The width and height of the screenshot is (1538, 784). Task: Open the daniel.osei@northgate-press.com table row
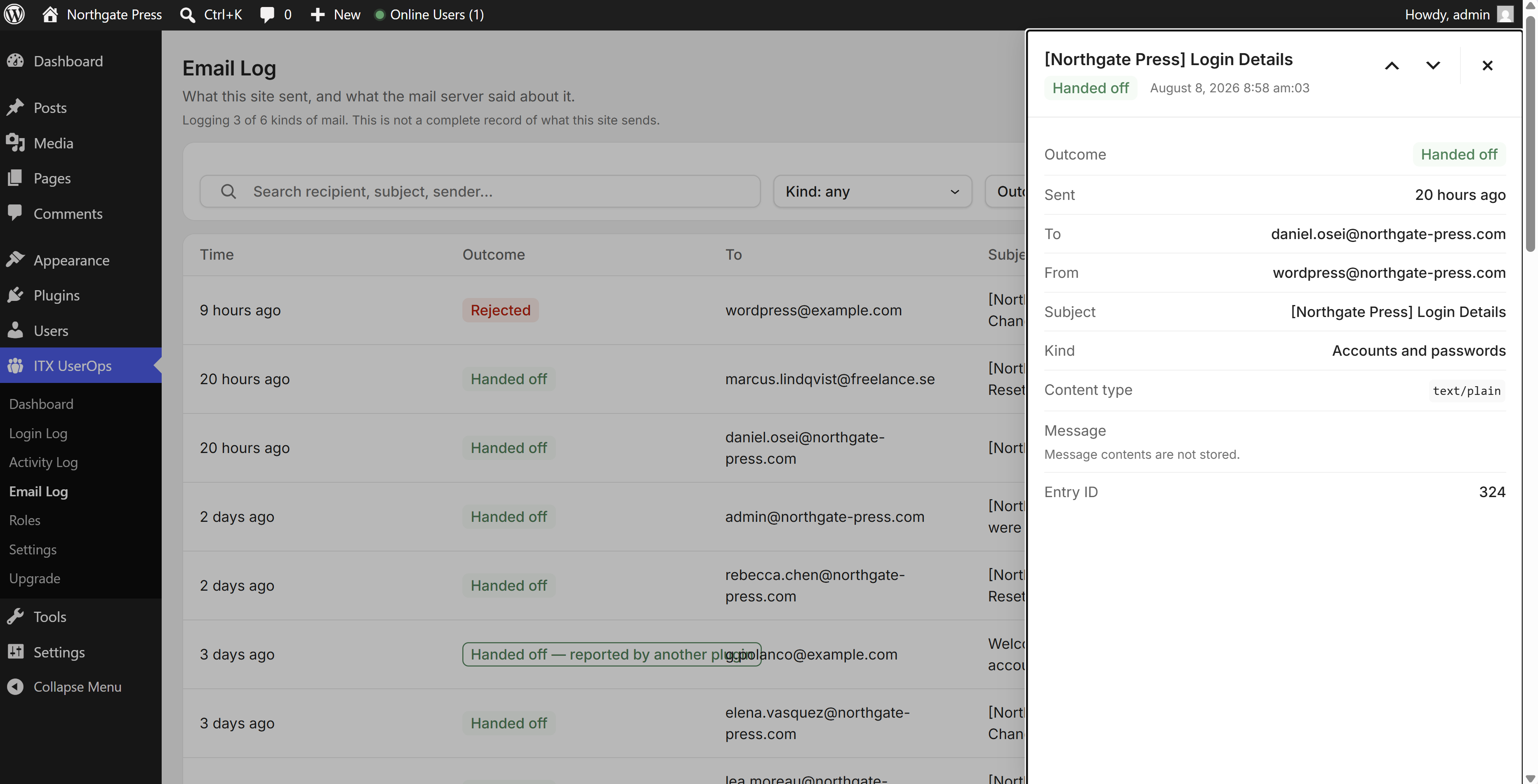pyautogui.click(x=604, y=448)
